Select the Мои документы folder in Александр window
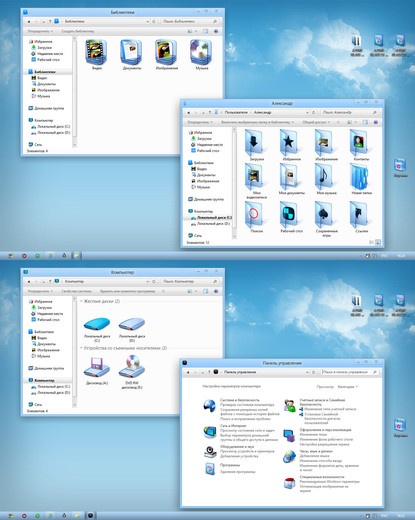Screen dimensions: 415x520 pos(289,177)
